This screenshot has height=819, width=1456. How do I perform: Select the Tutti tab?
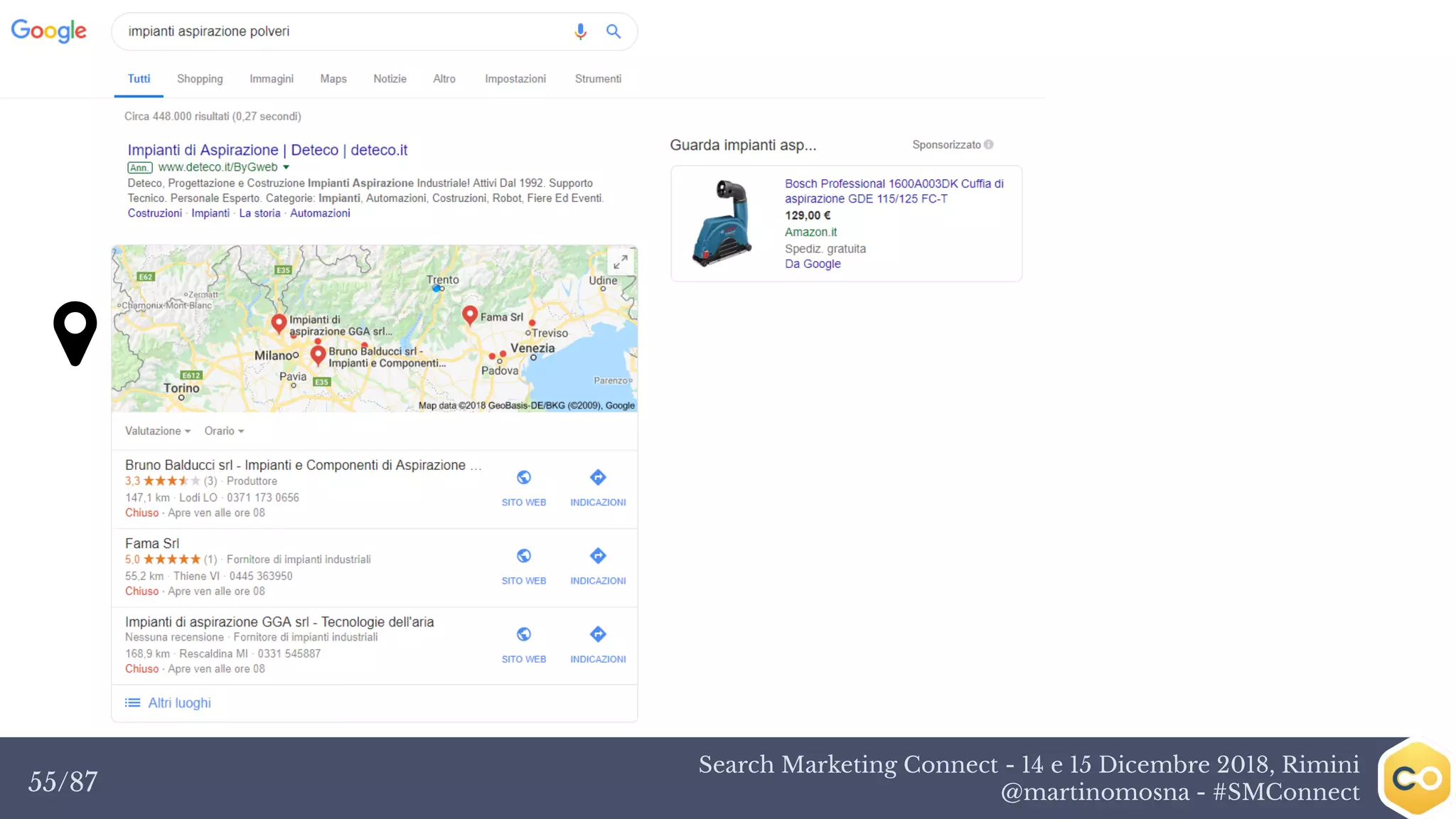click(x=139, y=79)
